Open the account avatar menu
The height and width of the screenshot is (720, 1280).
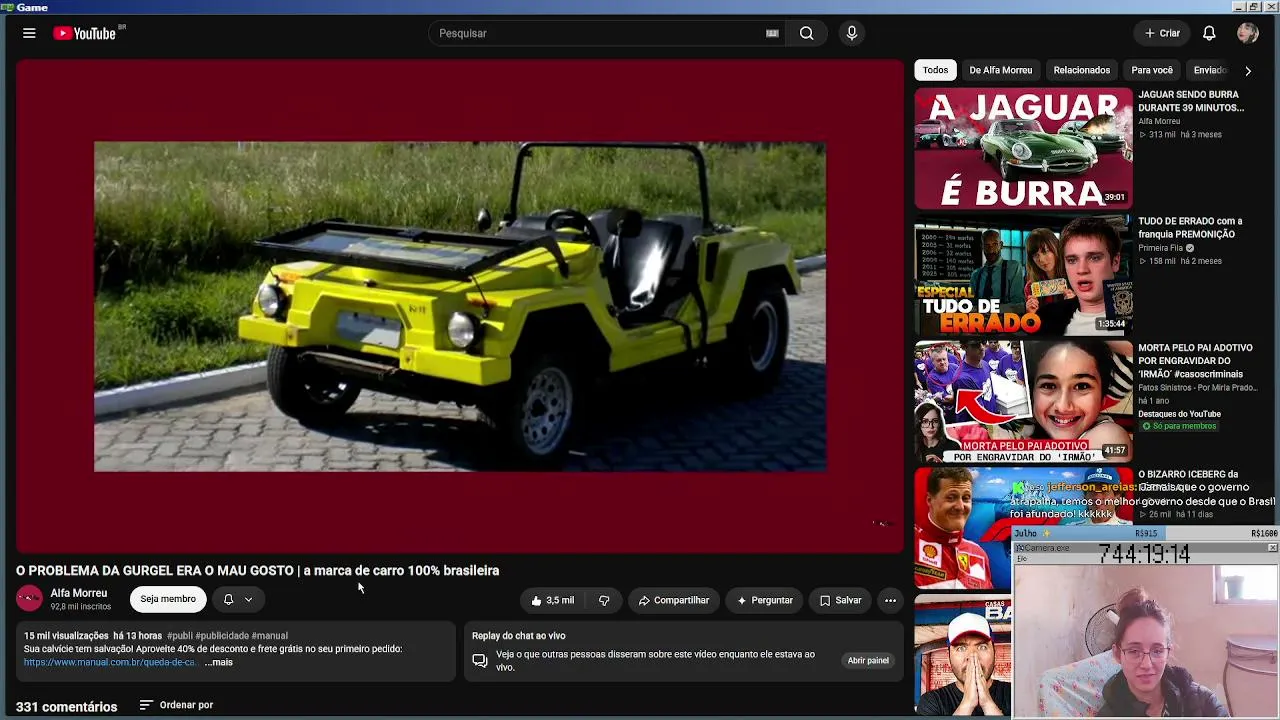point(1247,33)
